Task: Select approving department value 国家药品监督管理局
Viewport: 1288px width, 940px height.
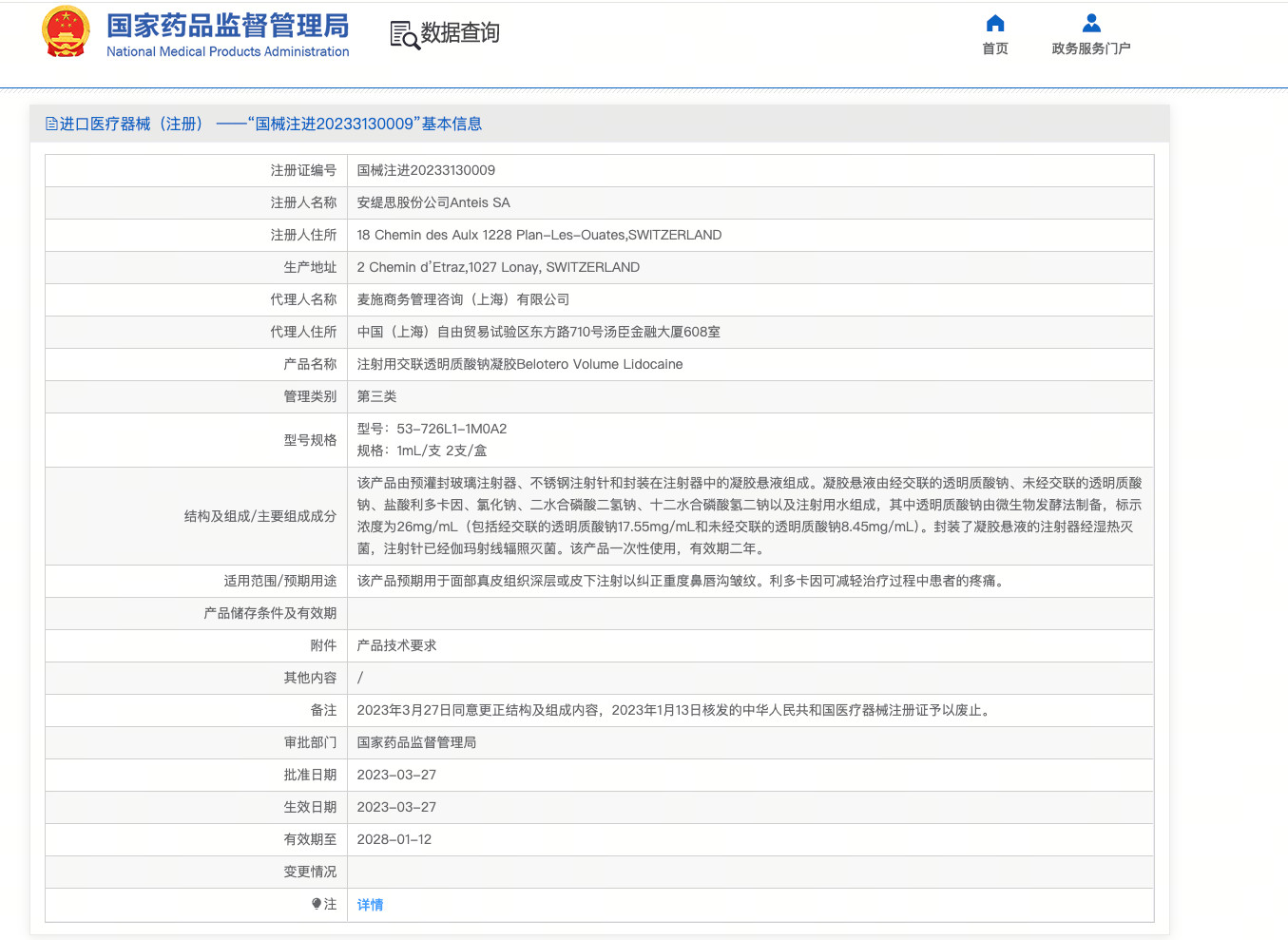Action: click(416, 742)
